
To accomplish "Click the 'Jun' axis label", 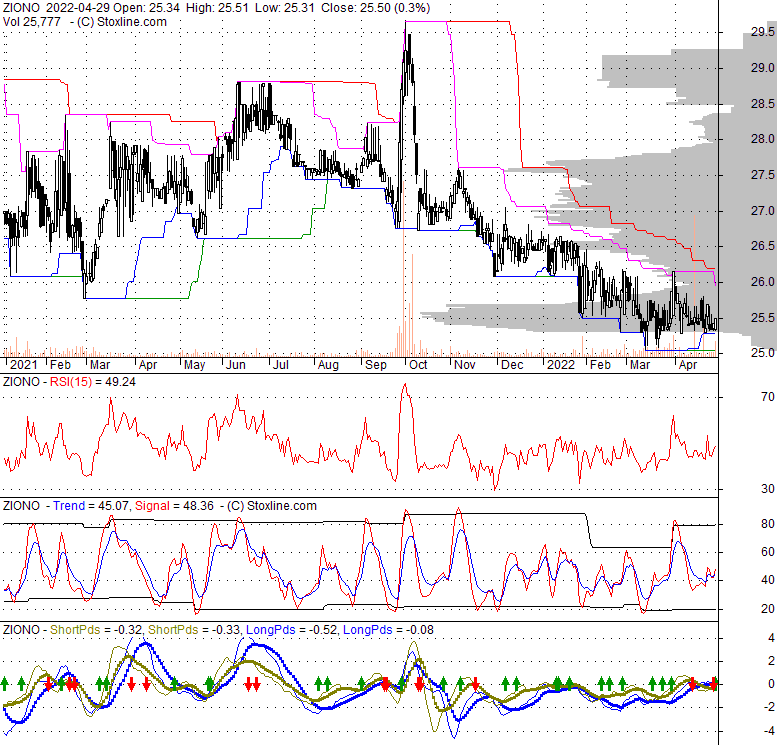I will (235, 365).
